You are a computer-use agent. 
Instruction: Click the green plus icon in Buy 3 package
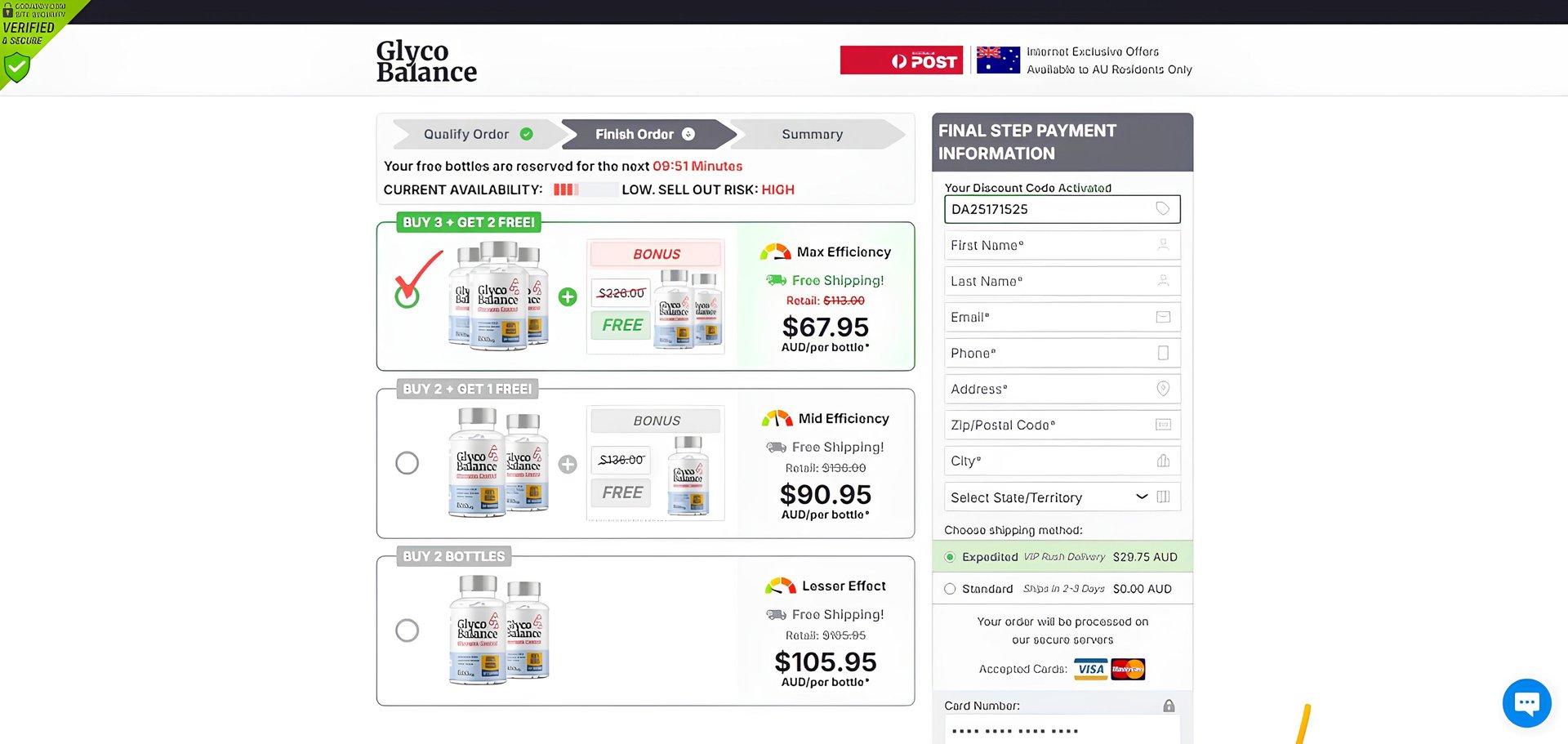pyautogui.click(x=568, y=296)
